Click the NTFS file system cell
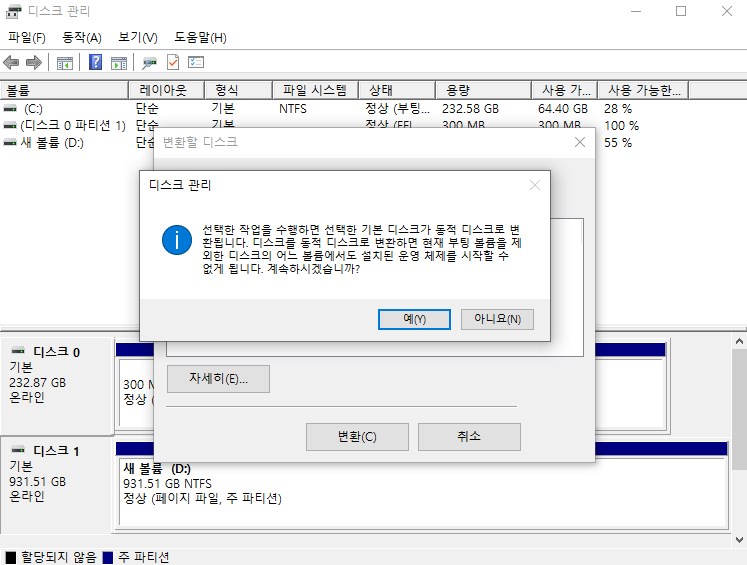 (293, 109)
